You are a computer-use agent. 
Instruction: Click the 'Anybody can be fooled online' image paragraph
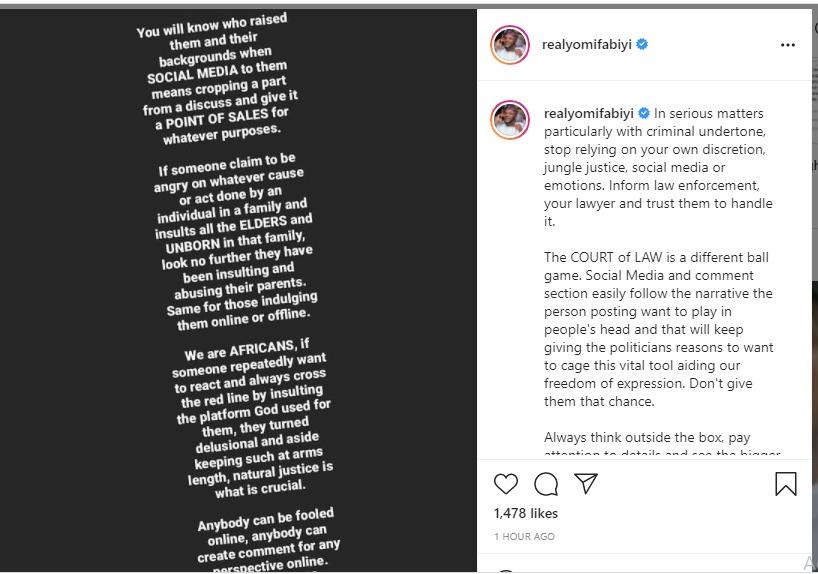pos(267,540)
